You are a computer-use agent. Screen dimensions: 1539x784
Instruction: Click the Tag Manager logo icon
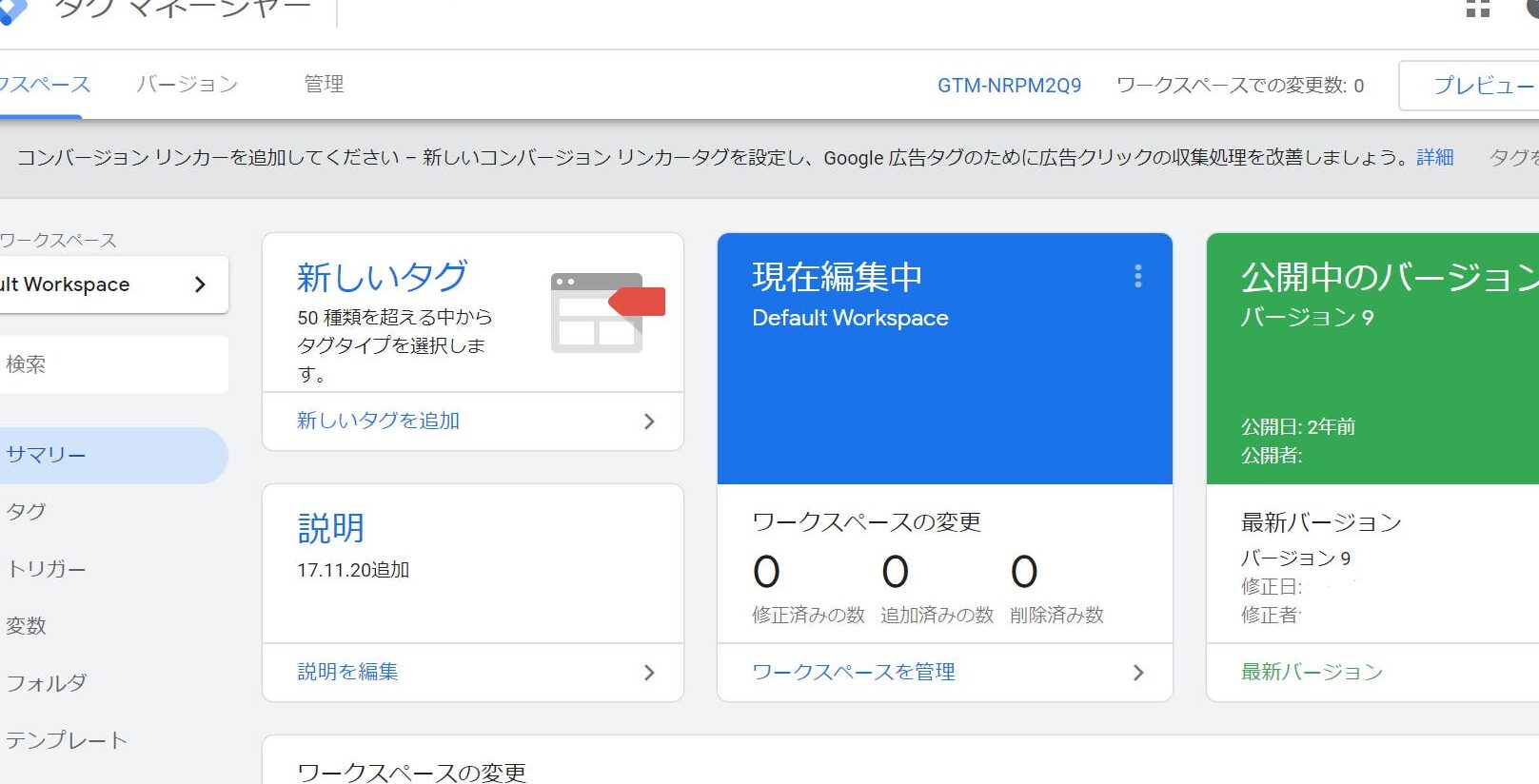[x=11, y=11]
